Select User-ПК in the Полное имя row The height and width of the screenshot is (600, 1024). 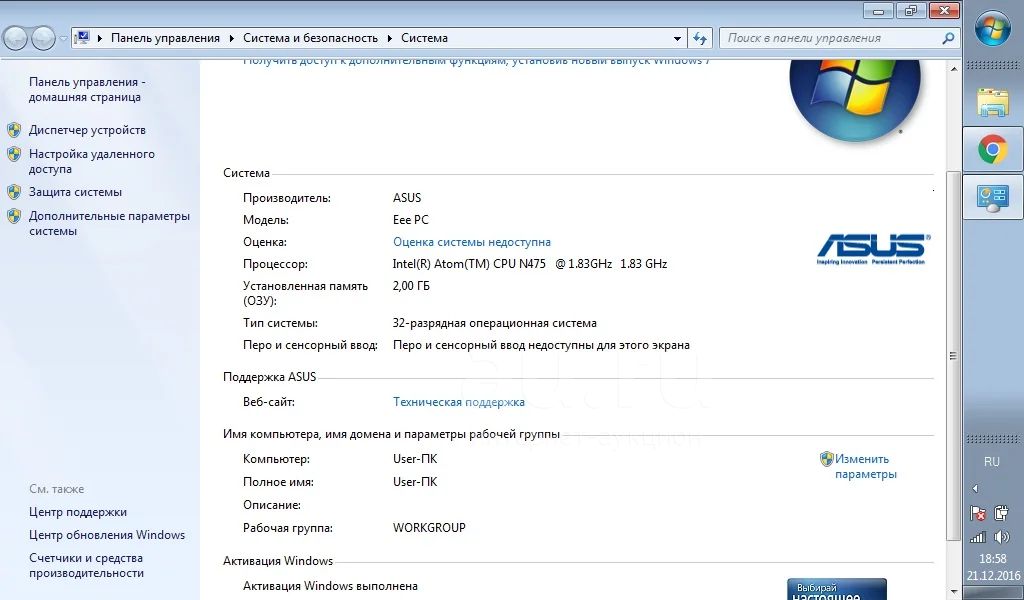(415, 482)
